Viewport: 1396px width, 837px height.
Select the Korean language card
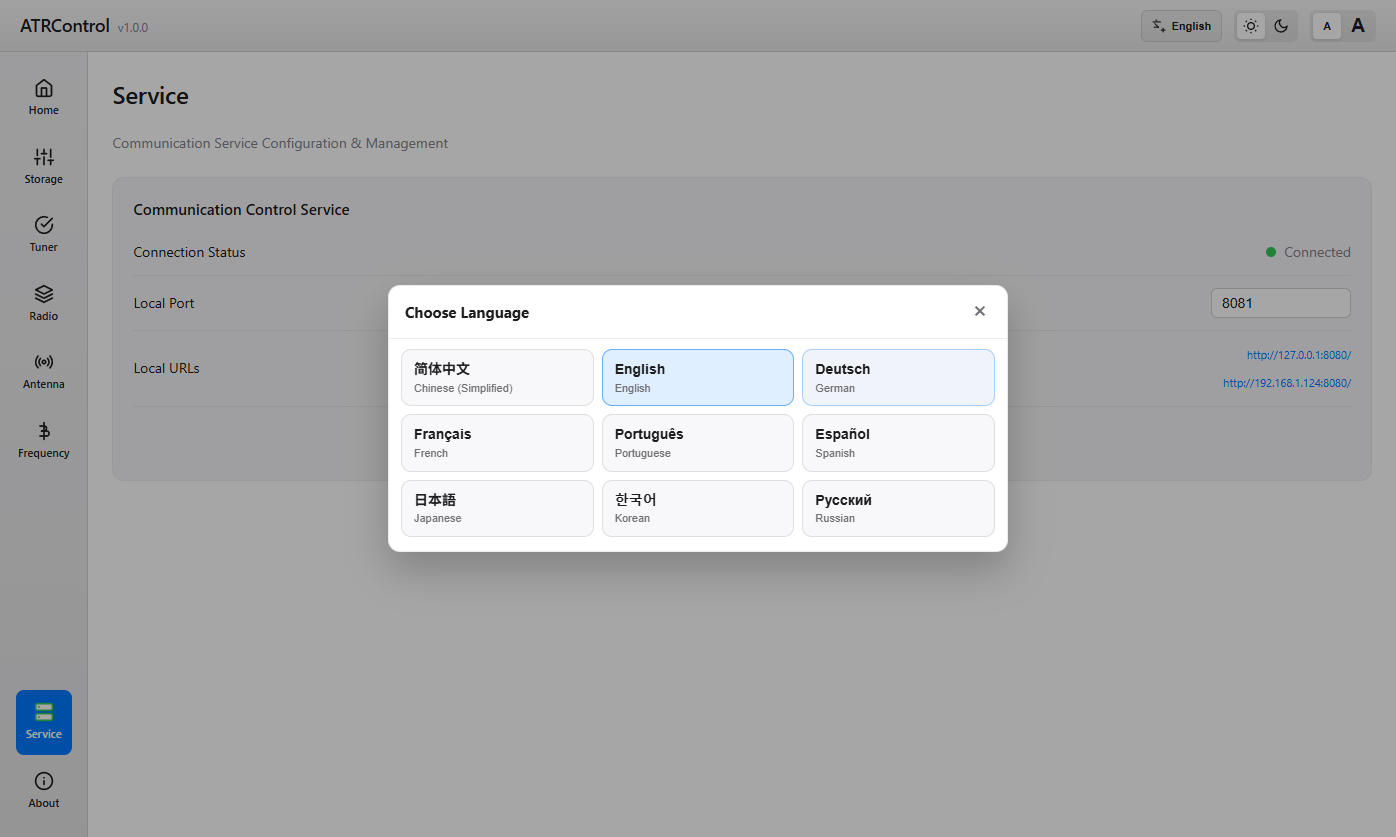[698, 508]
